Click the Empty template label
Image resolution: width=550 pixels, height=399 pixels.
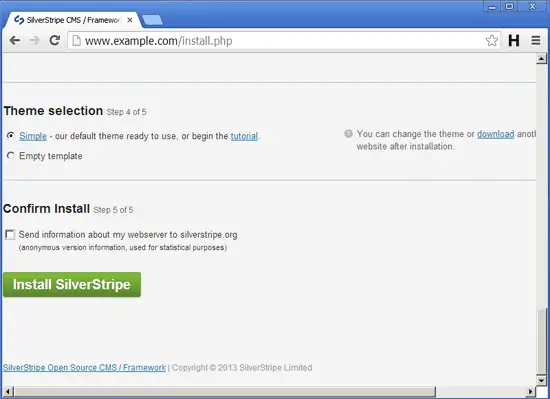coord(51,156)
